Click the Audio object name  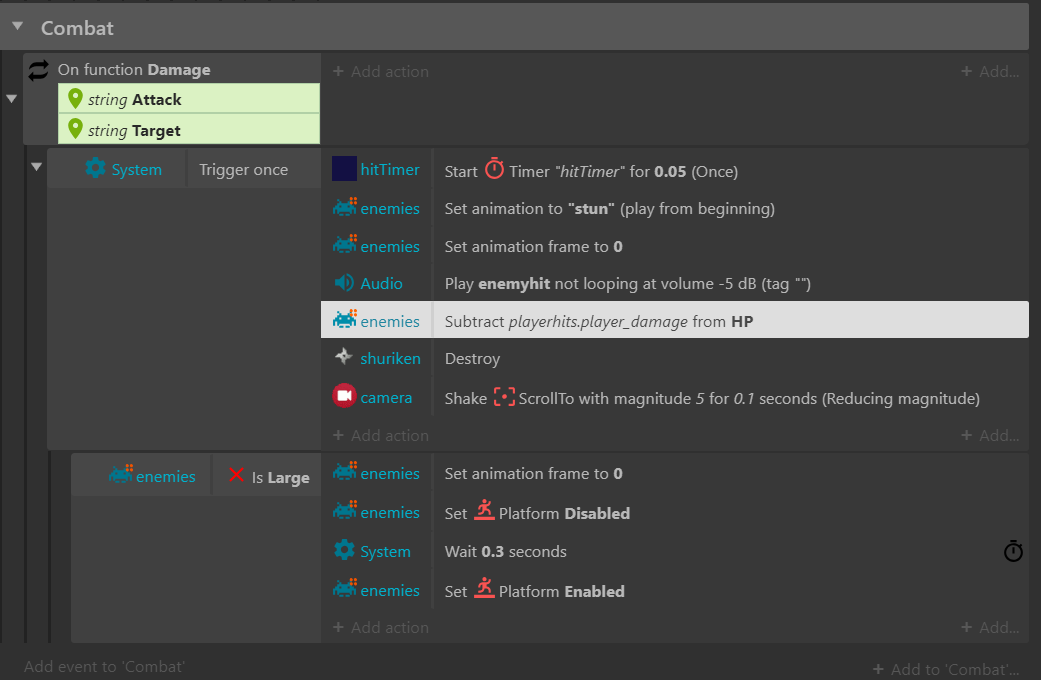[381, 284]
